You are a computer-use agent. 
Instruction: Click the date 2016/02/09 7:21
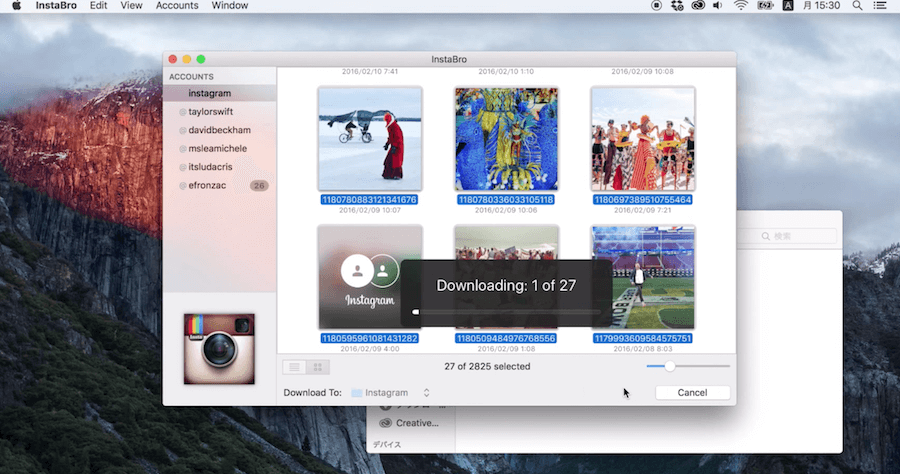coord(642,210)
